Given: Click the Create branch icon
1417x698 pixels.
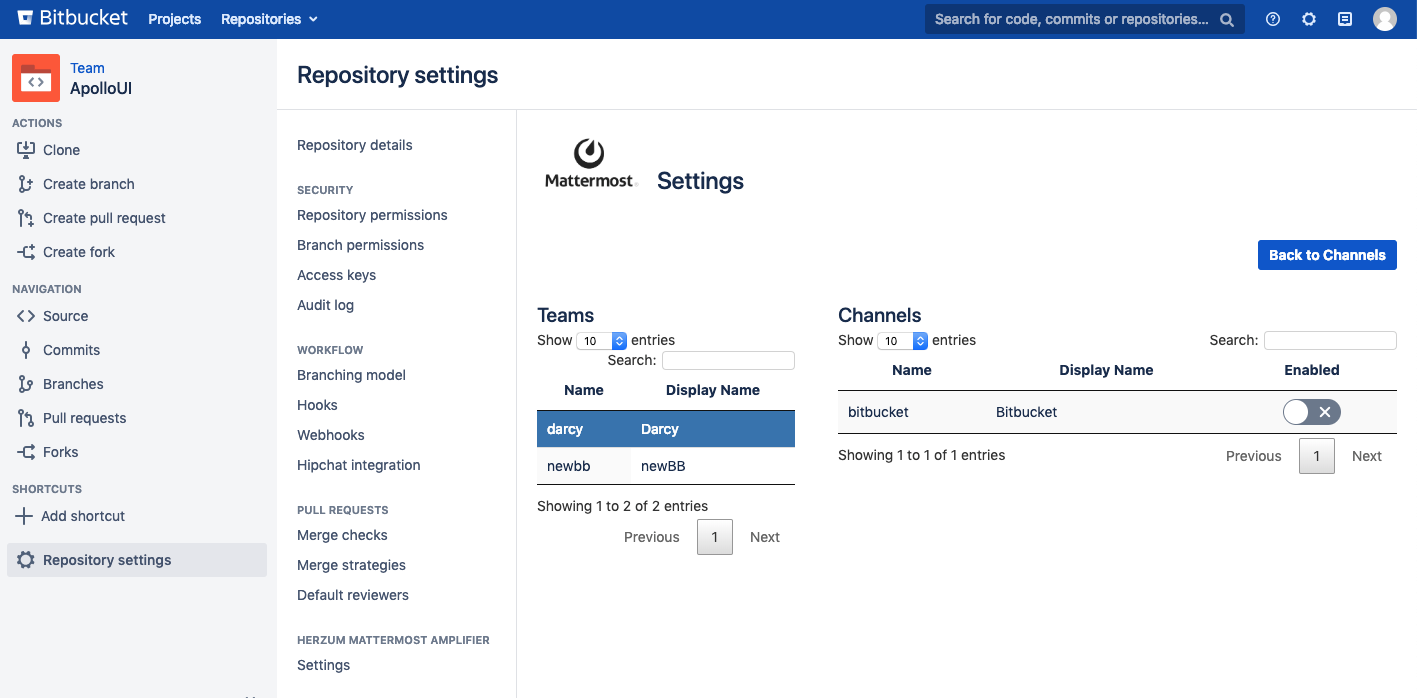Looking at the screenshot, I should (x=26, y=184).
